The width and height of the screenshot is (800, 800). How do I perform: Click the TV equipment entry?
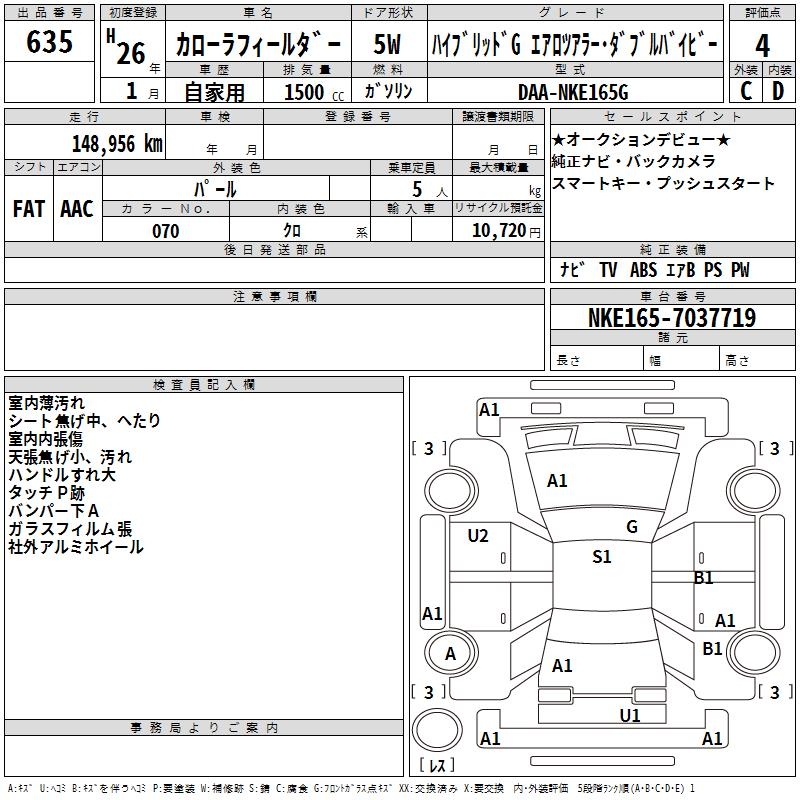pyautogui.click(x=608, y=270)
